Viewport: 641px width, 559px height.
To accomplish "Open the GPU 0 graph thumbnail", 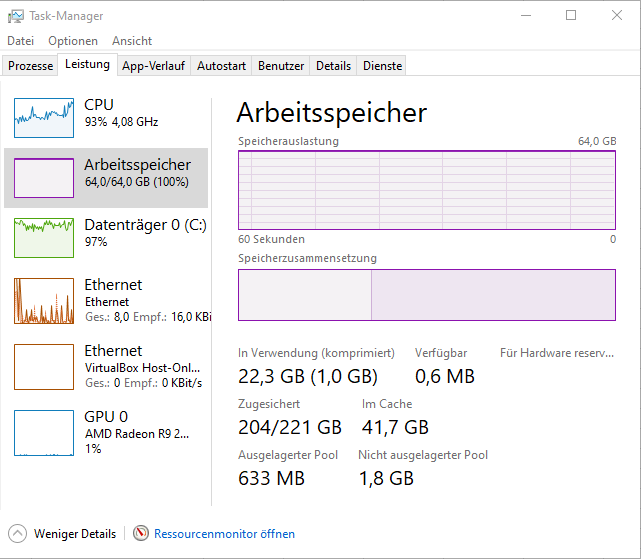I will 44,433.
